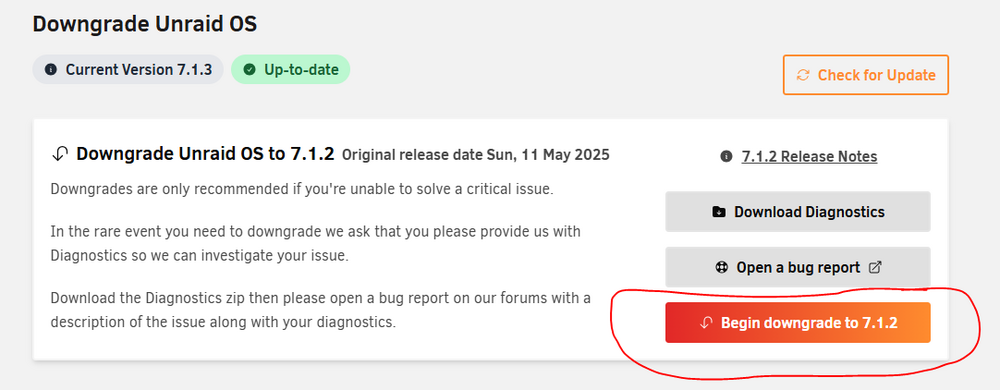Image resolution: width=1000 pixels, height=390 pixels.
Task: Click the Downgrades are only recommended paragraph
Action: tap(302, 189)
